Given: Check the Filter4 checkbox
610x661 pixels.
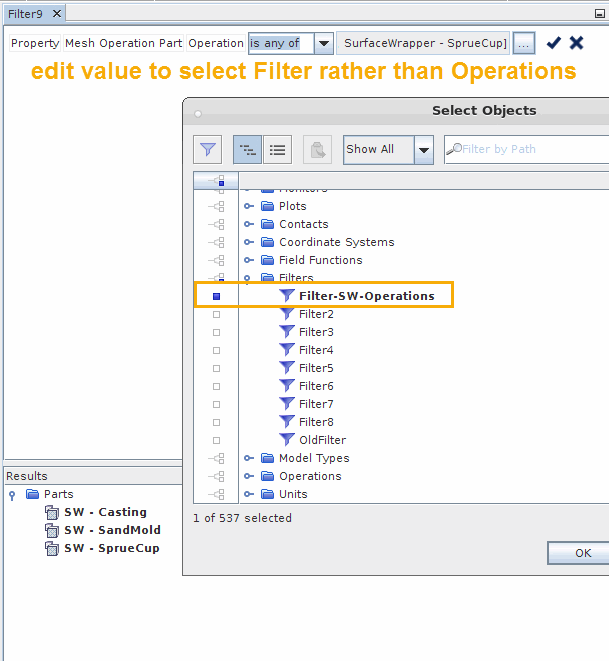Looking at the screenshot, I should click(x=216, y=350).
